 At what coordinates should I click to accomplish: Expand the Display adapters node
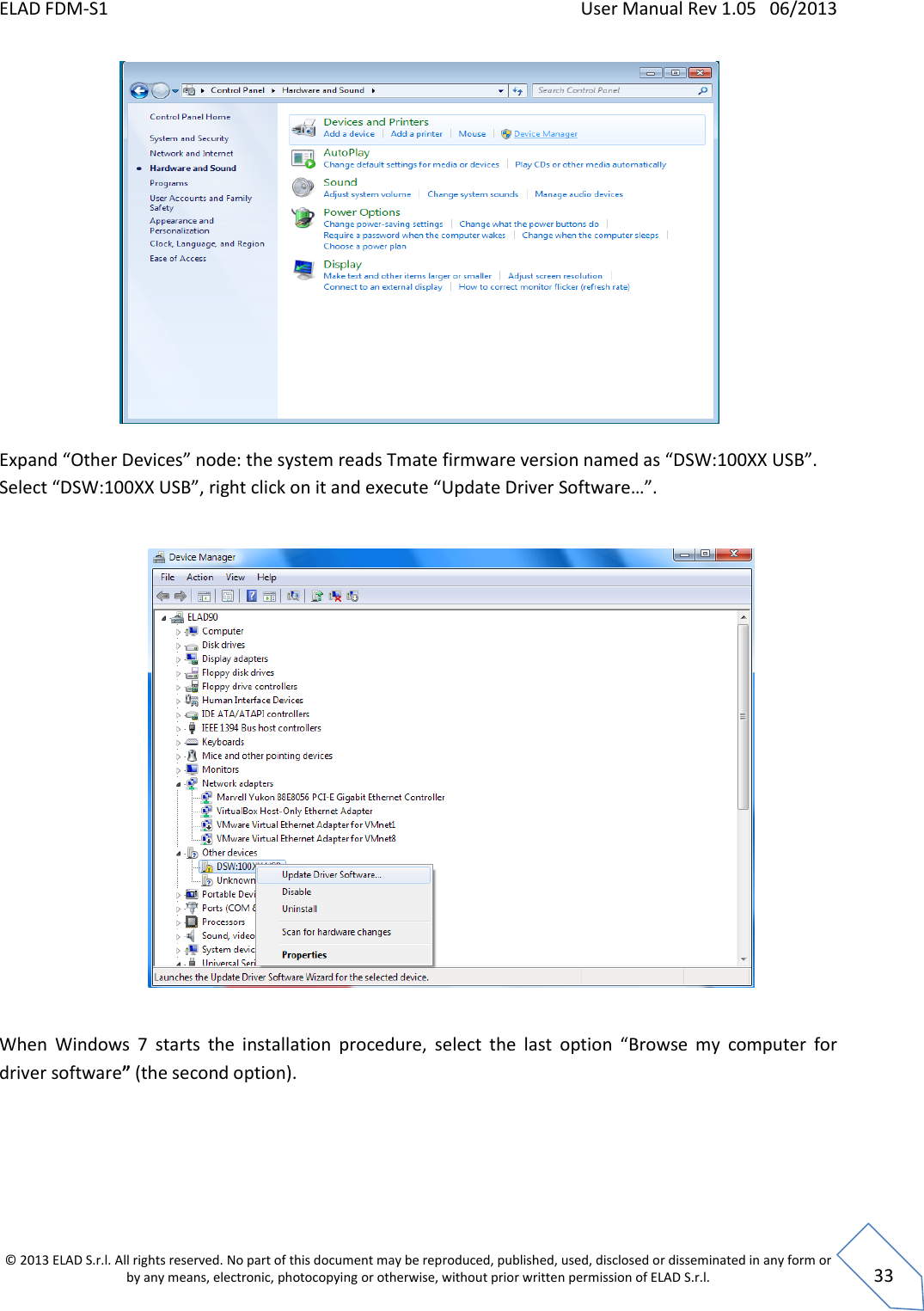click(x=179, y=659)
